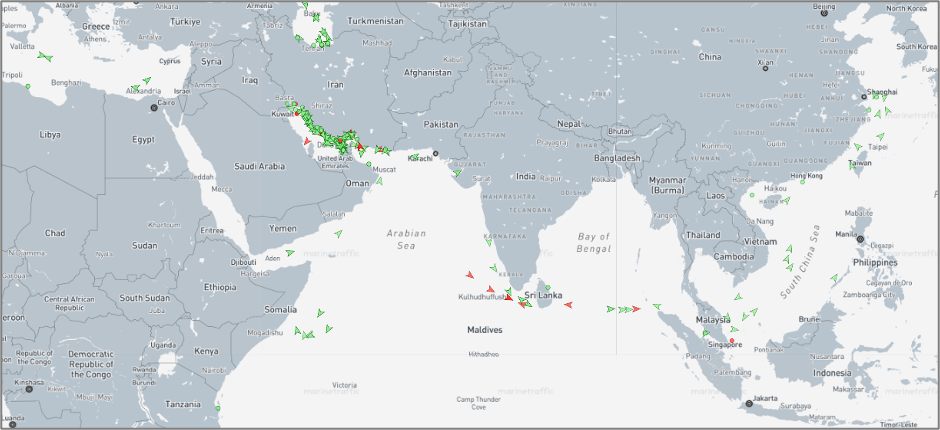
Task: Click the "Thailand" country label
Action: click(703, 234)
